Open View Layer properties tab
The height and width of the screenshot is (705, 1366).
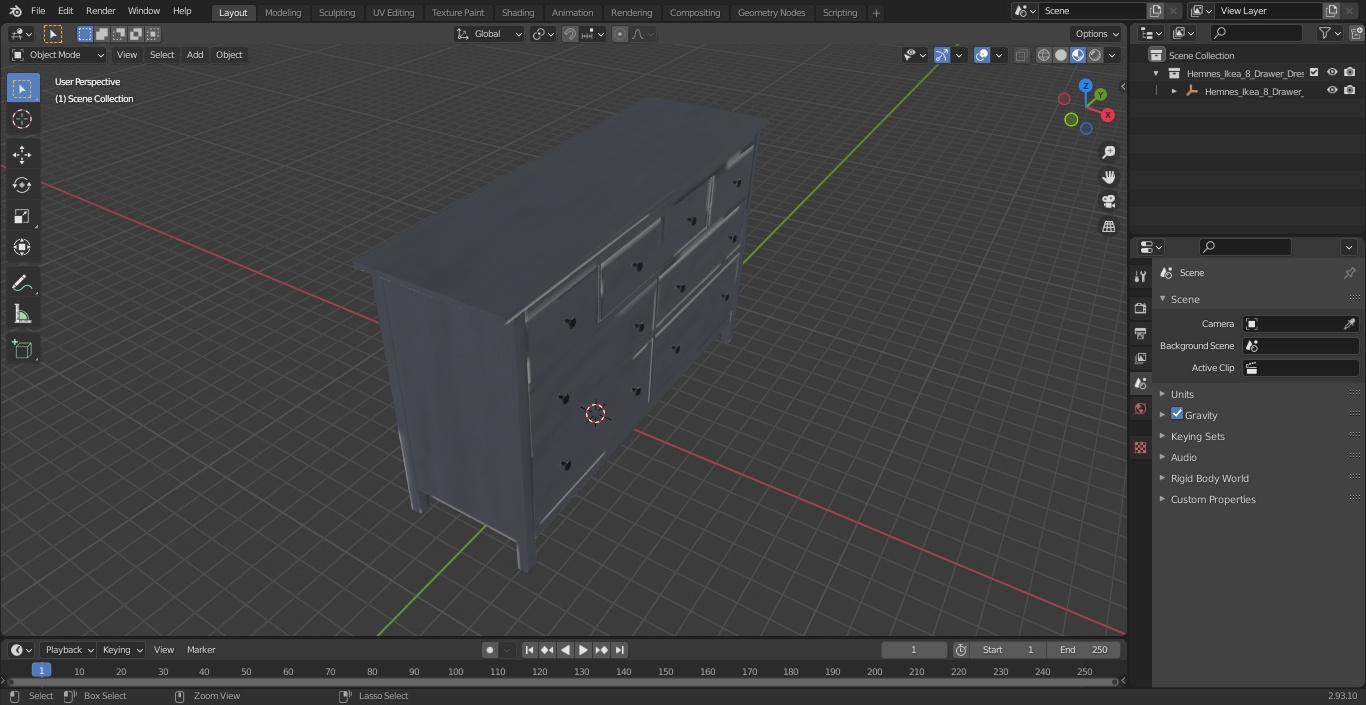(1140, 358)
